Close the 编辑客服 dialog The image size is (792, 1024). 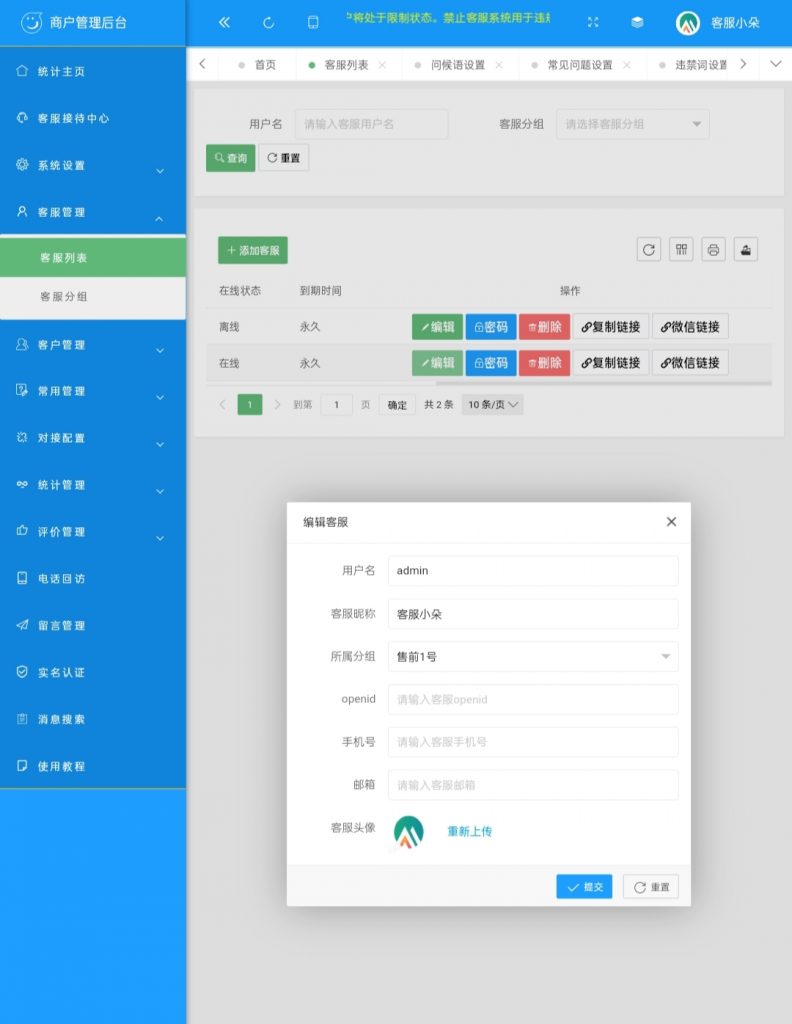pyautogui.click(x=671, y=522)
